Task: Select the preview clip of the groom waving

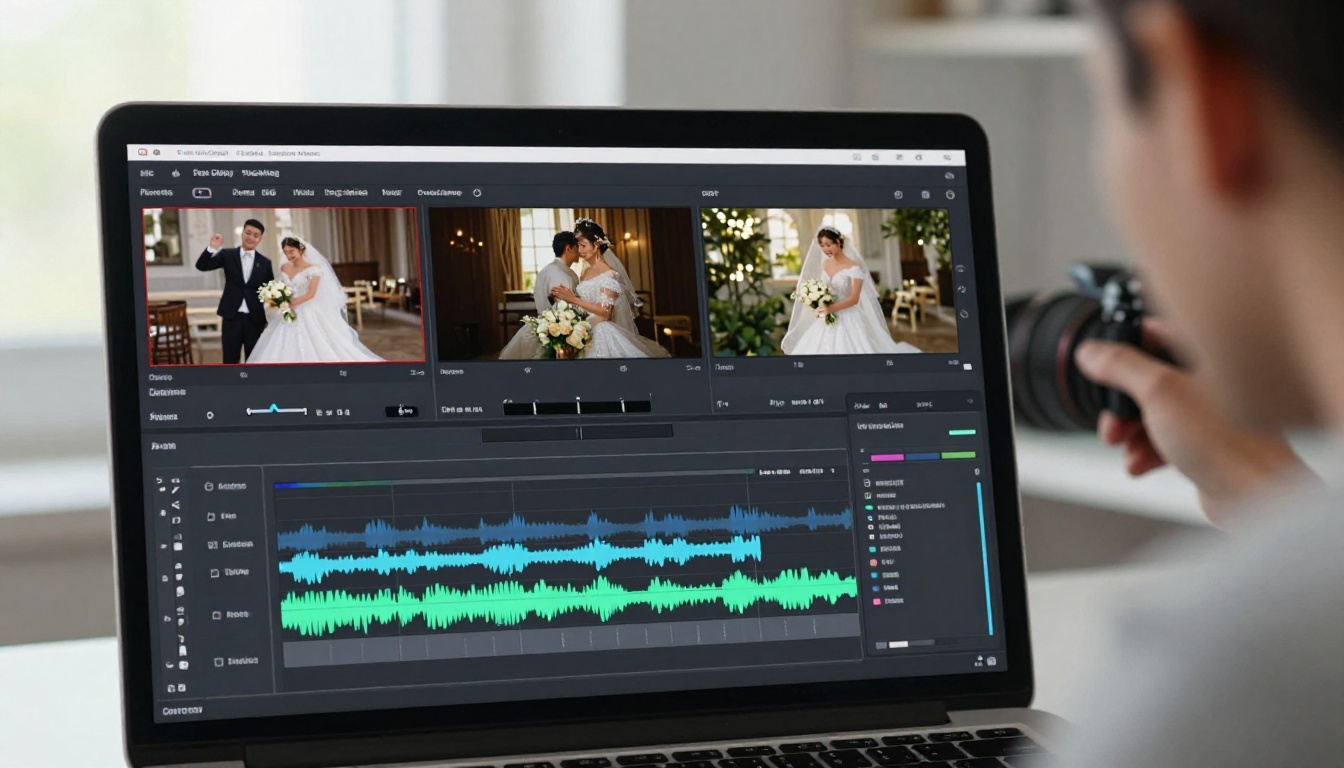Action: coord(284,285)
